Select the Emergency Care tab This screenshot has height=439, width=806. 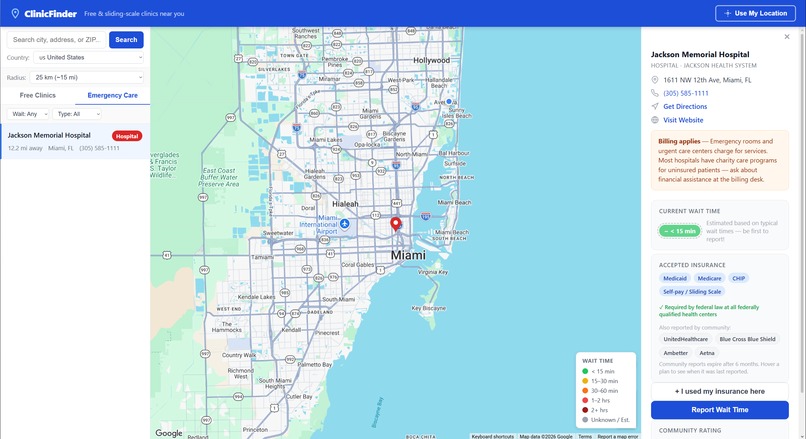(x=113, y=95)
